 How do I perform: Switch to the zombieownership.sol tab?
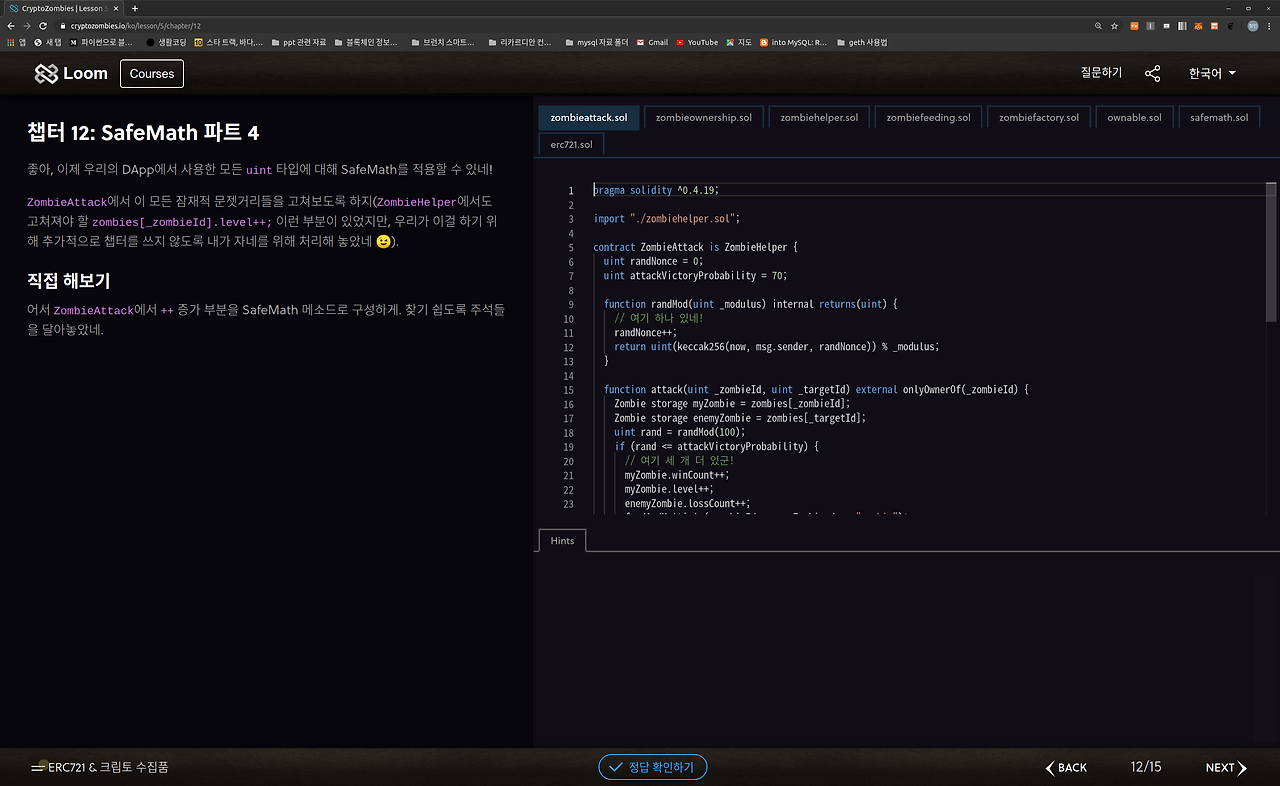[x=704, y=117]
